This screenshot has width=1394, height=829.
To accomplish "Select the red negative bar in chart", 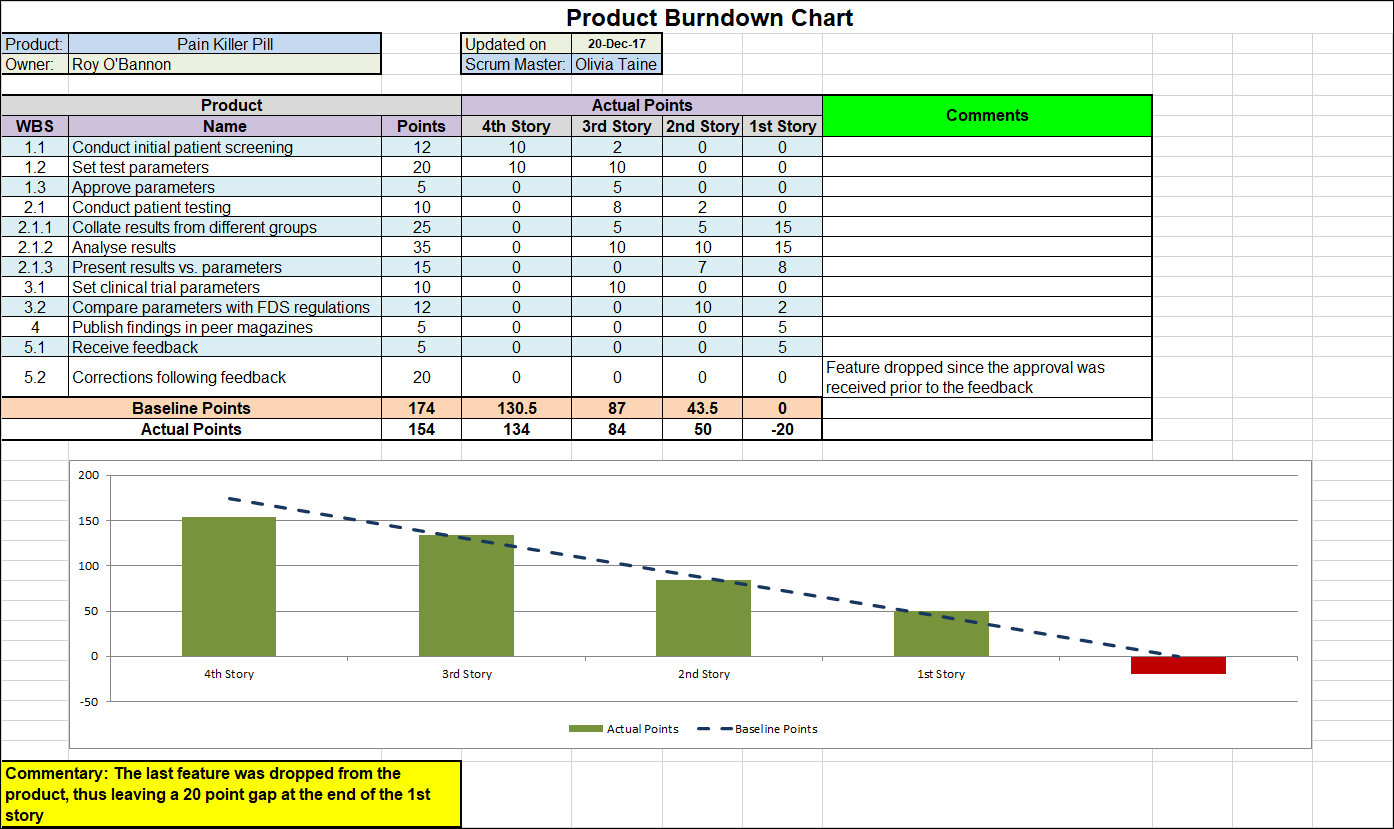I will pyautogui.click(x=1178, y=663).
